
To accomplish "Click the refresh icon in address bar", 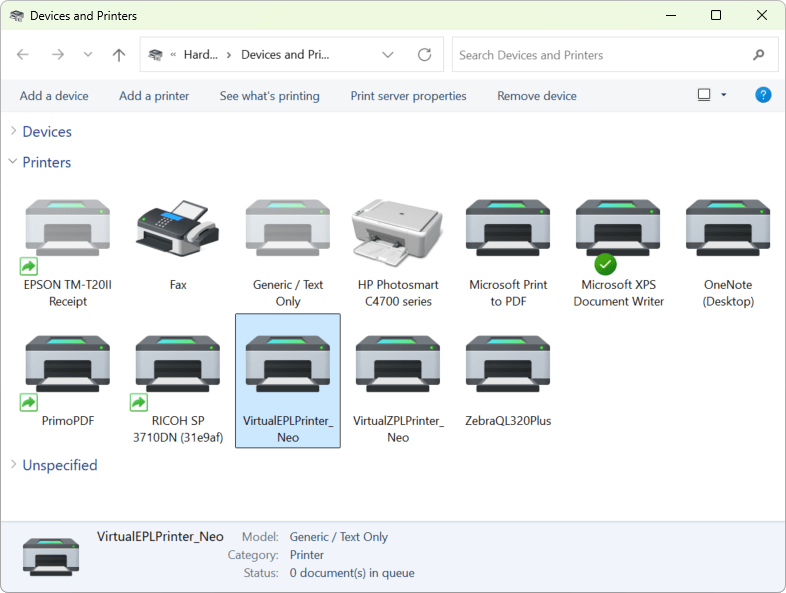I will click(425, 55).
